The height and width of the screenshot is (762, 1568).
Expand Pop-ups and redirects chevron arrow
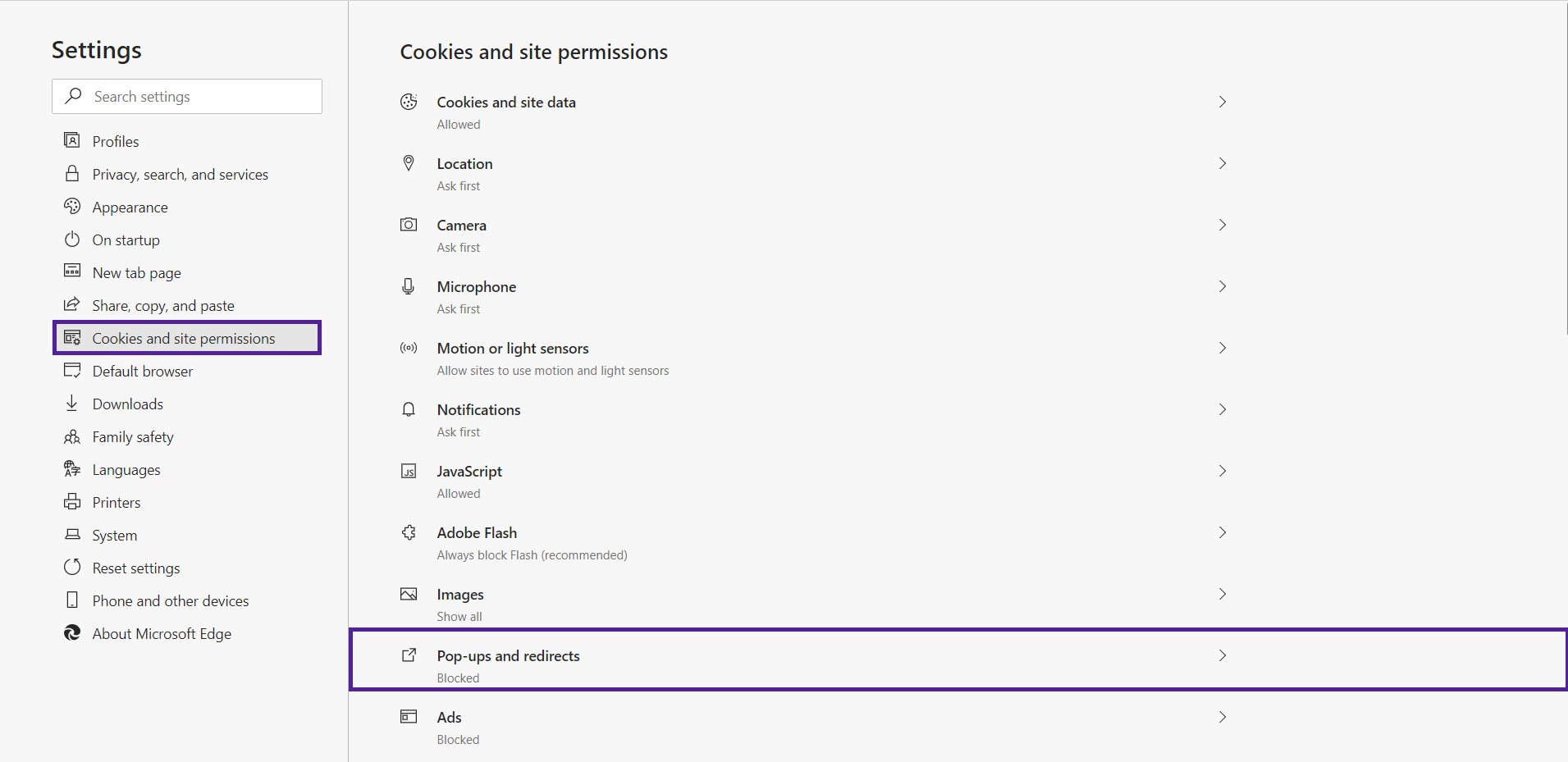click(1223, 655)
